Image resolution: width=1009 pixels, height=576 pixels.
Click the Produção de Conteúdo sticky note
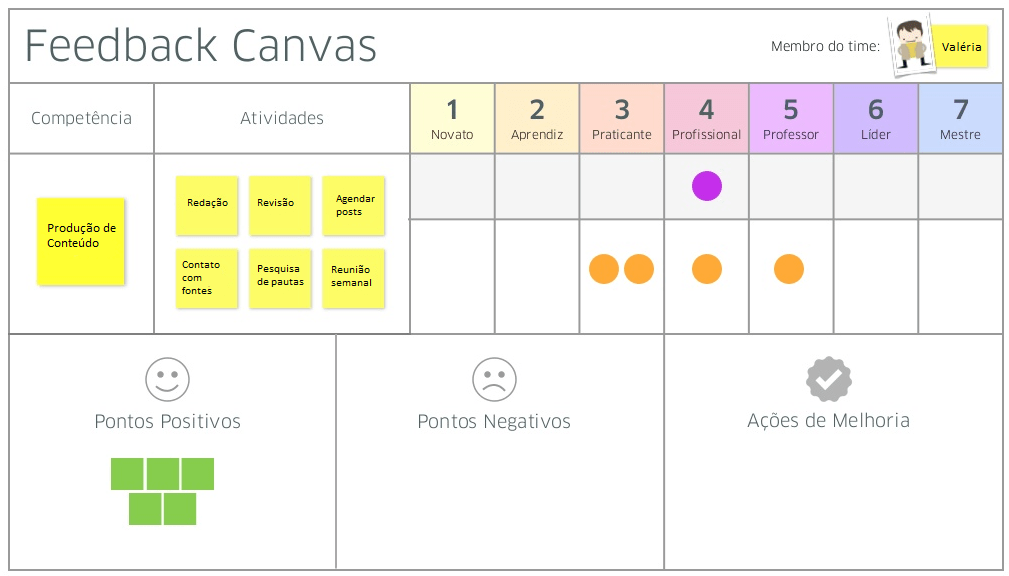tap(81, 240)
